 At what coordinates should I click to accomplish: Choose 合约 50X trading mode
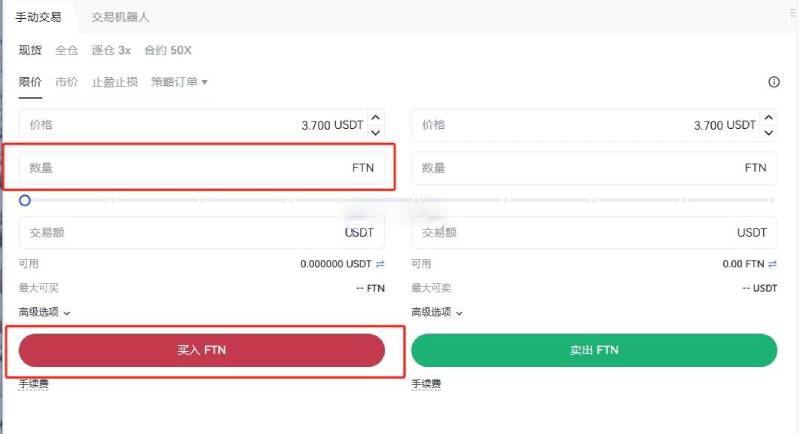point(168,50)
